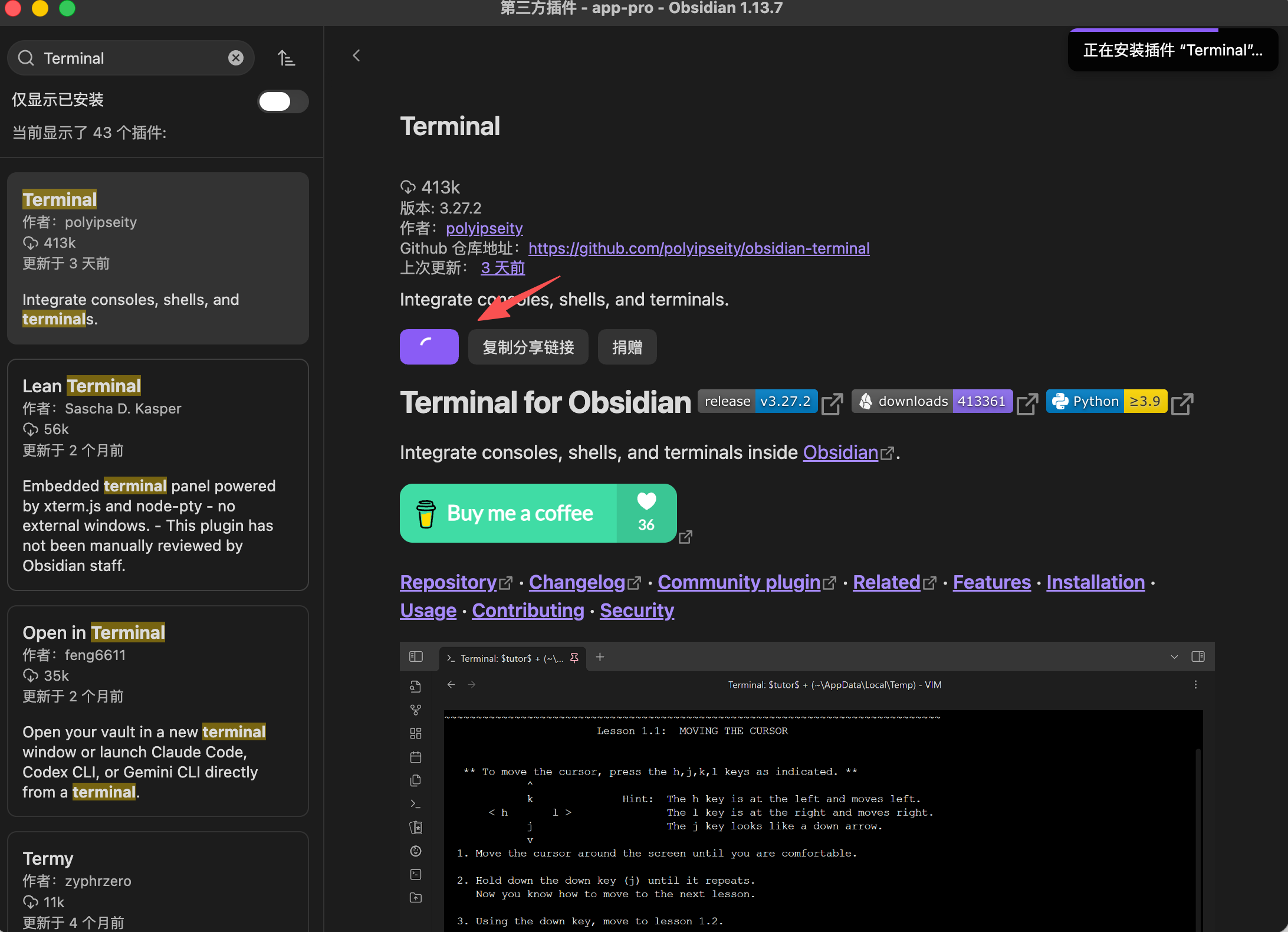Screen dimensions: 1288x932
Task: Copy the share link with 复制分享链接
Action: click(528, 347)
